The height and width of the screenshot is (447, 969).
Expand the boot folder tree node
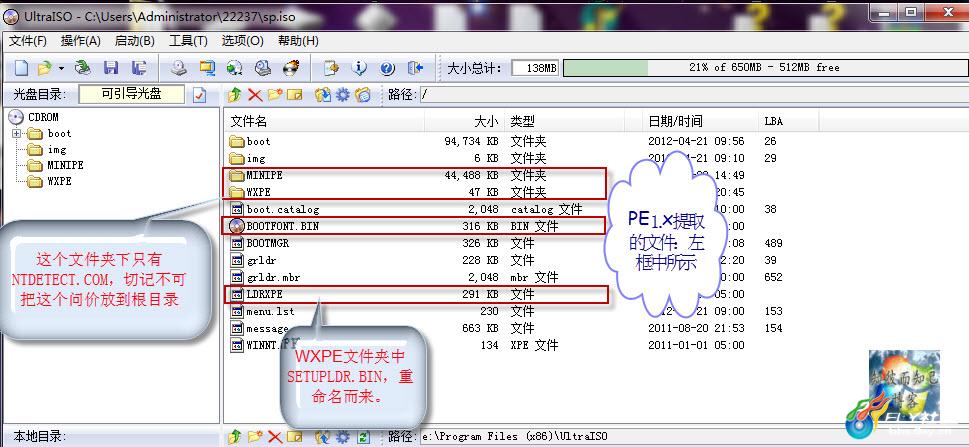click(x=16, y=134)
